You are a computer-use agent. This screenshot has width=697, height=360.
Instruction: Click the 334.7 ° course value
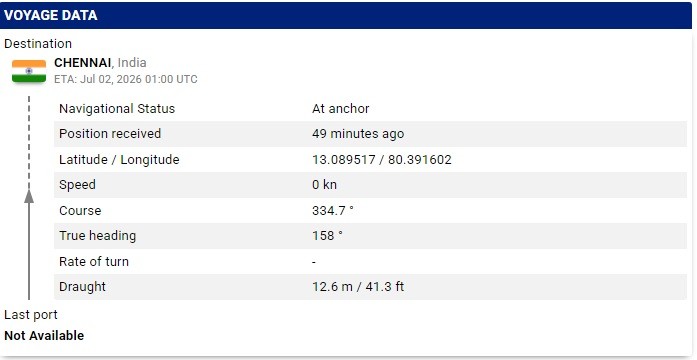(333, 211)
